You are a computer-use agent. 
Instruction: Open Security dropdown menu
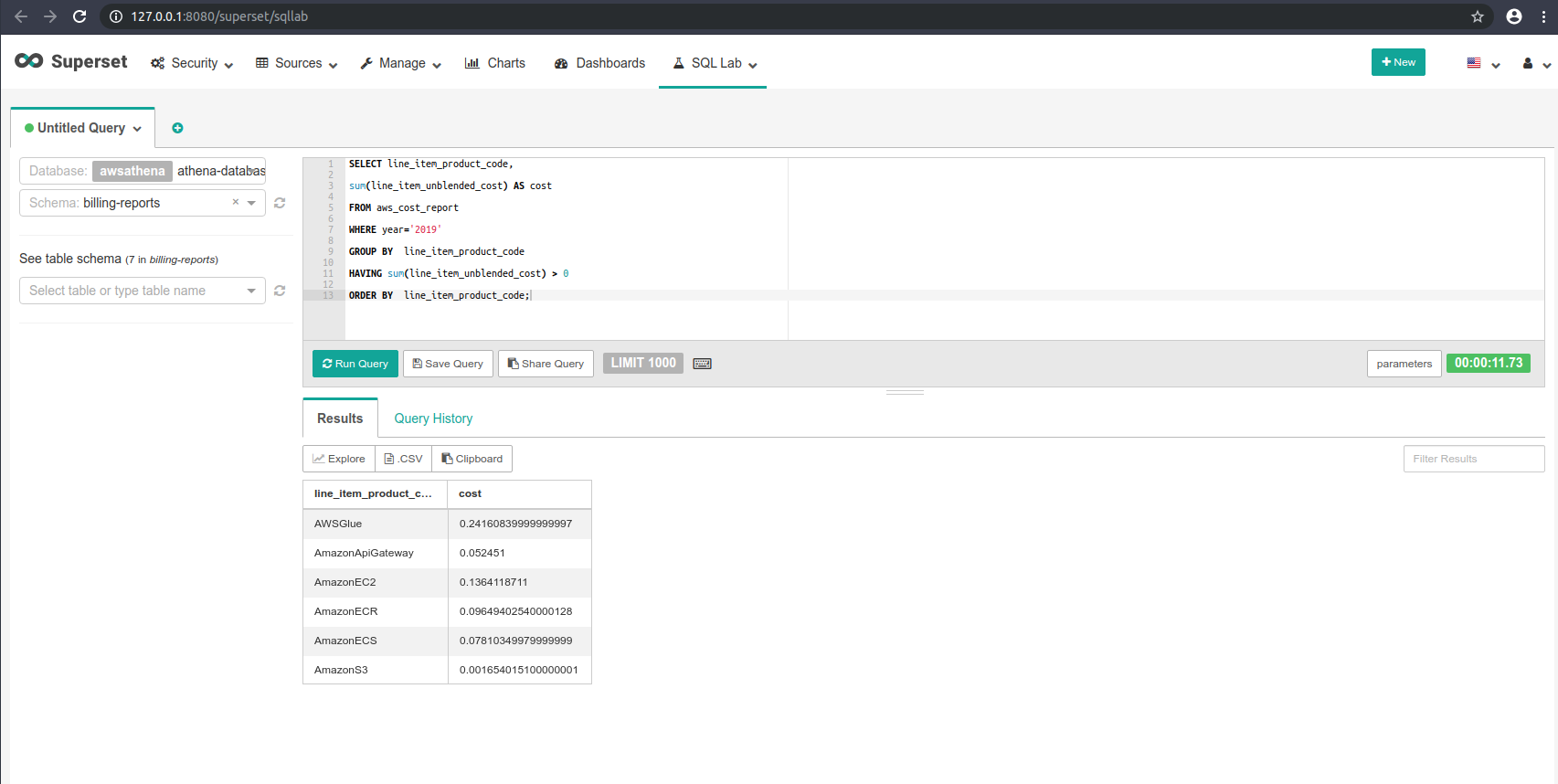click(192, 63)
